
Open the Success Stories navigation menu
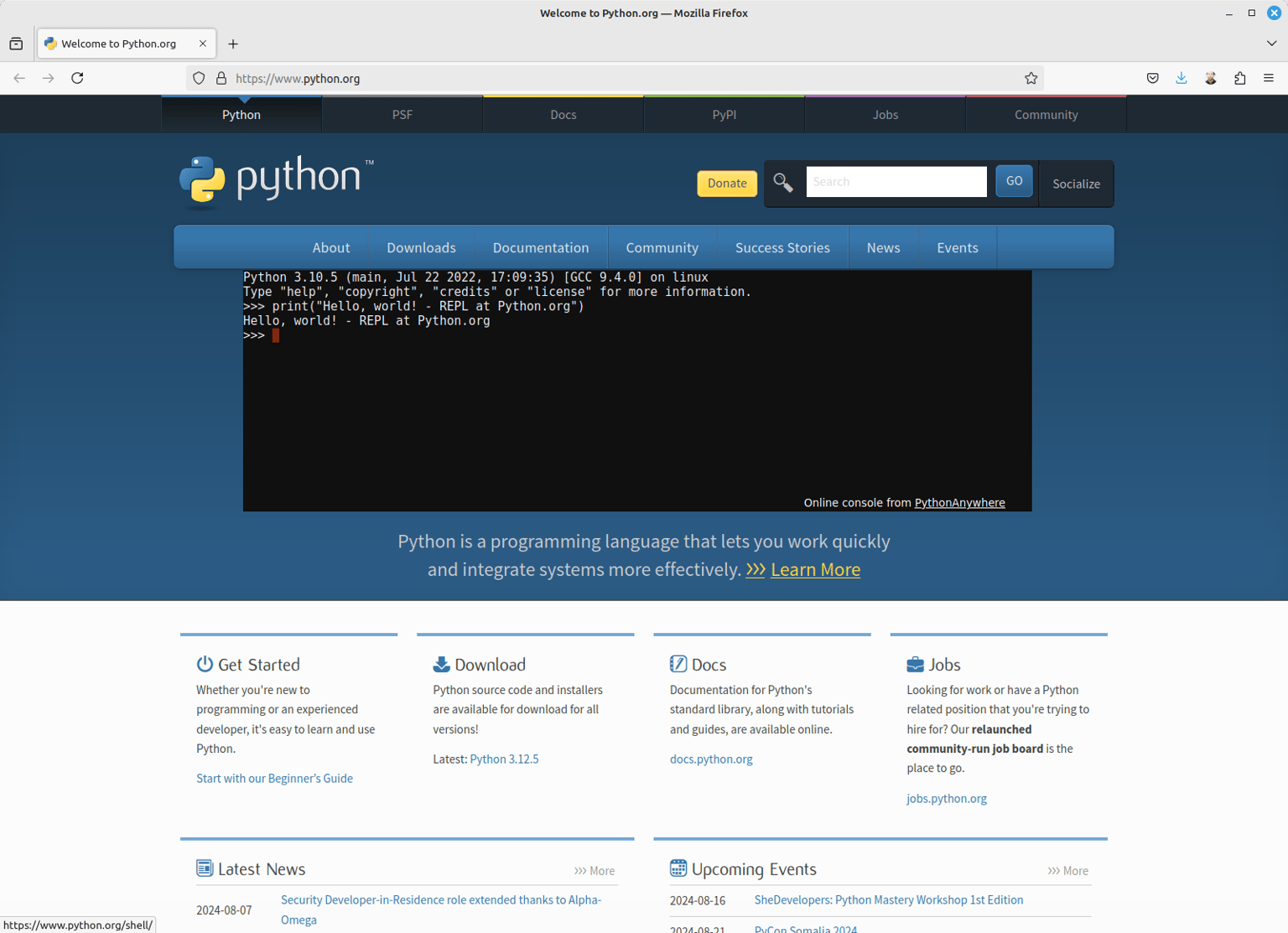pyautogui.click(x=782, y=247)
